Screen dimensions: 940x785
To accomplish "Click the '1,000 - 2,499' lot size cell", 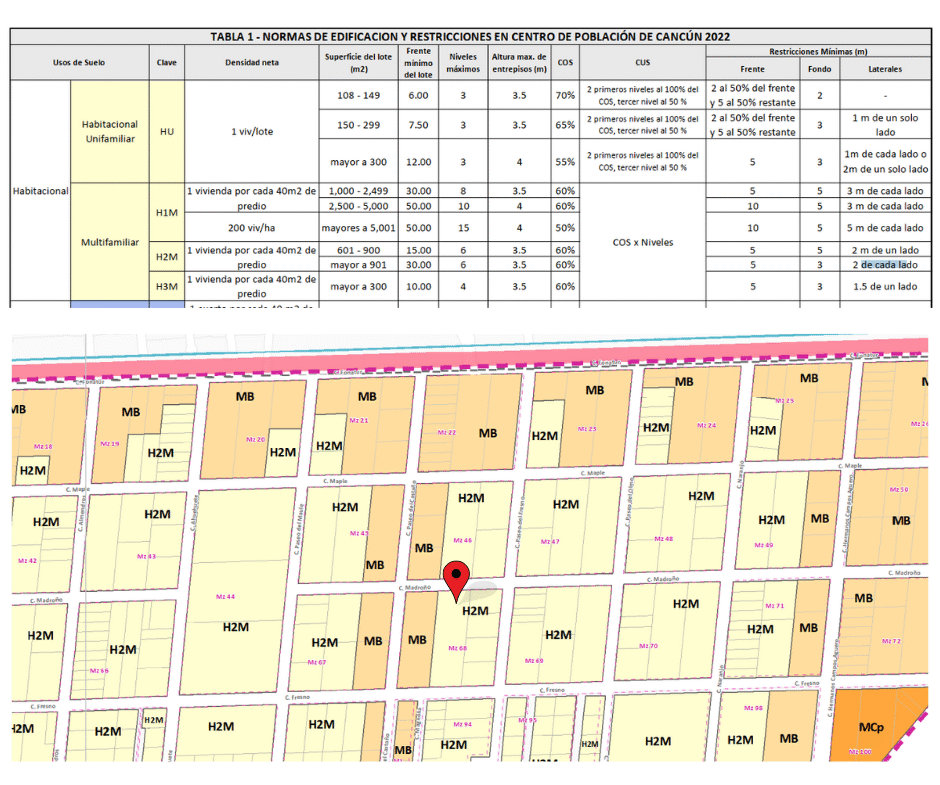I will [358, 191].
